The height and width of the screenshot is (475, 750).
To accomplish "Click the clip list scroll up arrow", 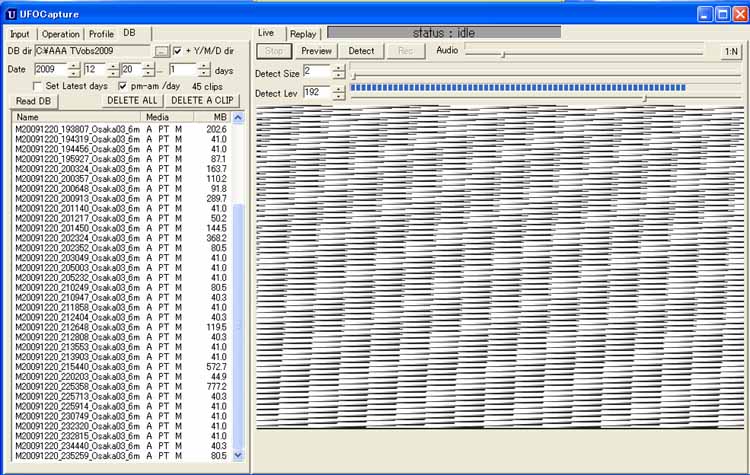I will click(238, 118).
